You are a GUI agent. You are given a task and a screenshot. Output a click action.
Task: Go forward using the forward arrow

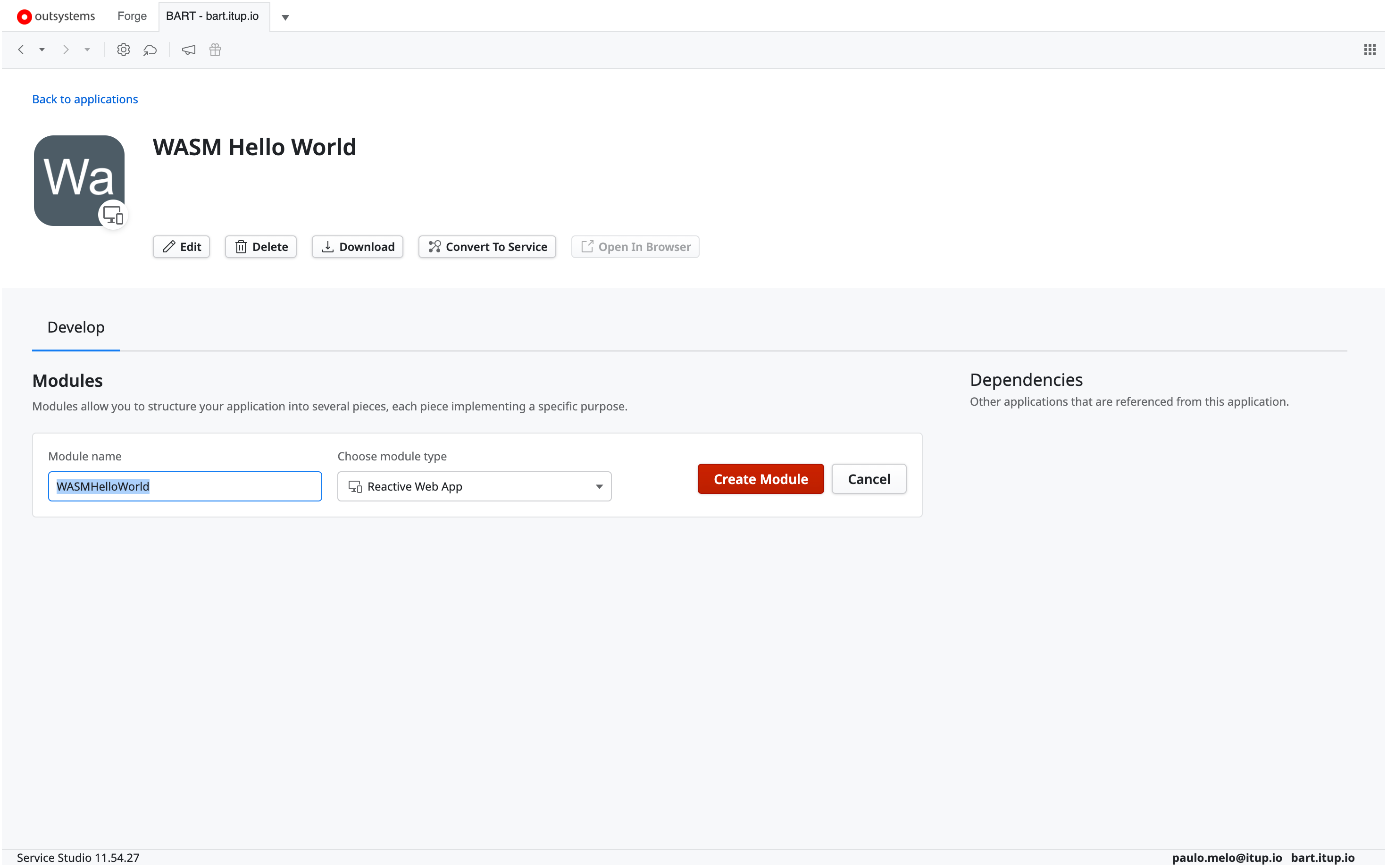tap(66, 50)
